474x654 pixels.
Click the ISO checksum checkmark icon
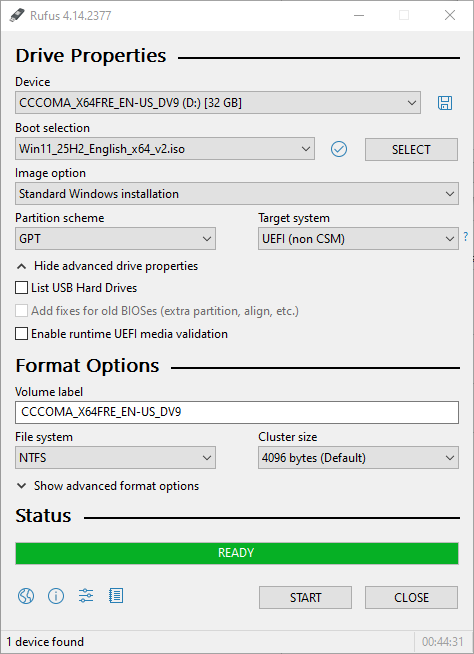339,149
